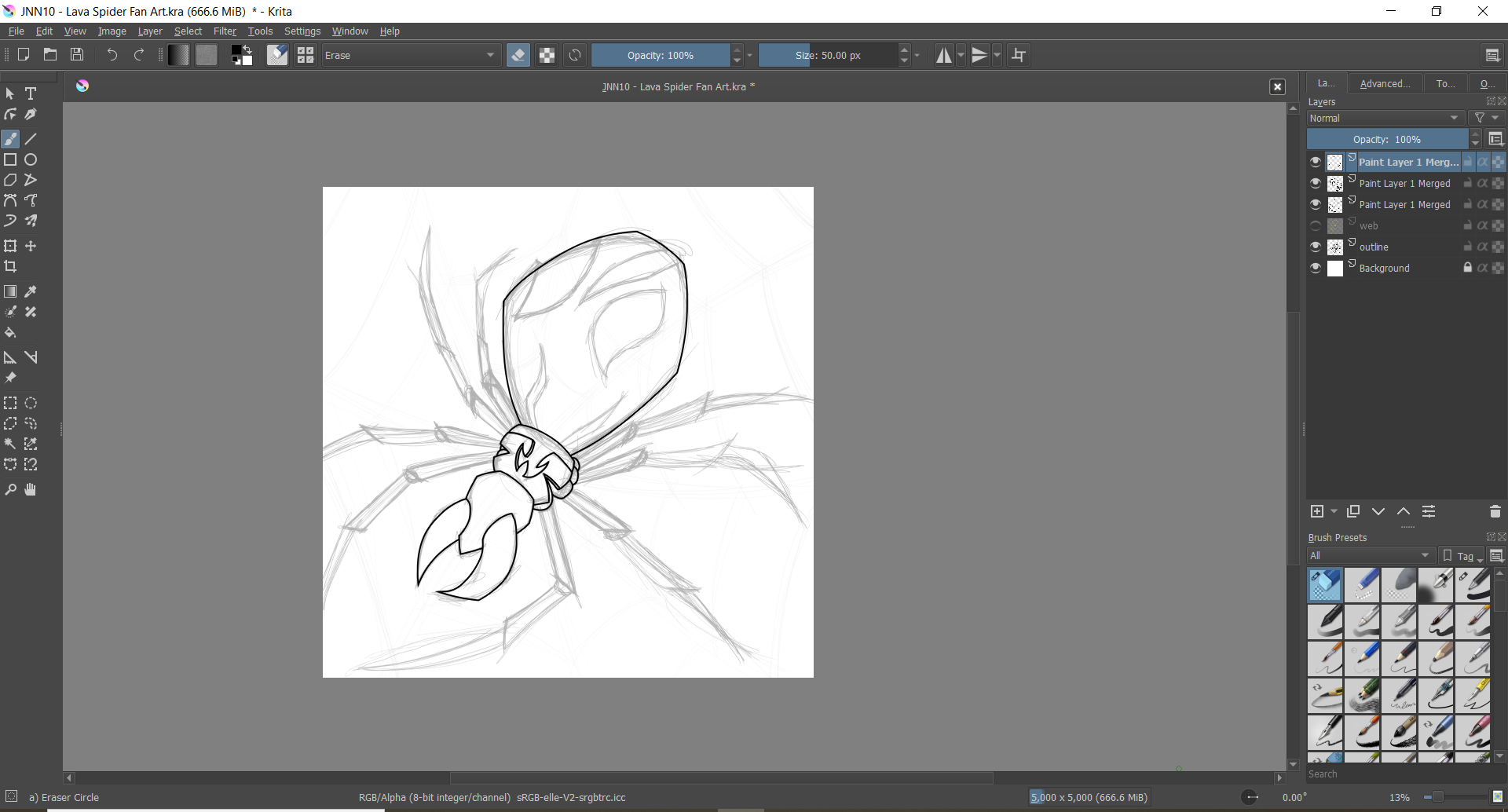Screen dimensions: 1508x812
Task: Select the Transform tool
Action: (x=10, y=246)
